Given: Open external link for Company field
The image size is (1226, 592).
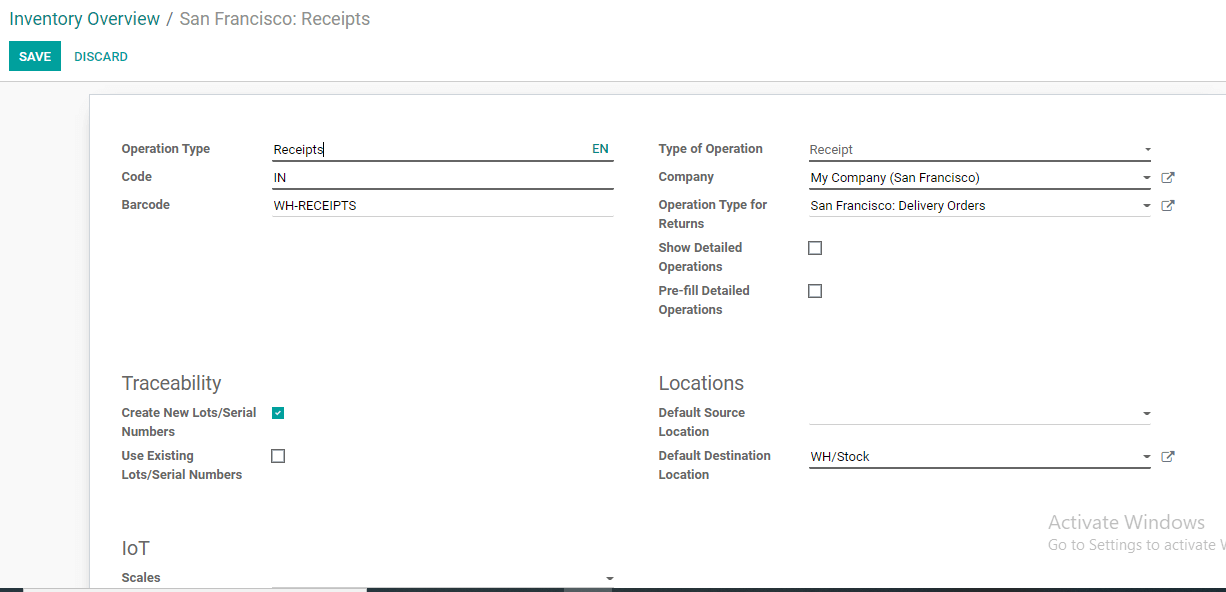Looking at the screenshot, I should (1167, 178).
